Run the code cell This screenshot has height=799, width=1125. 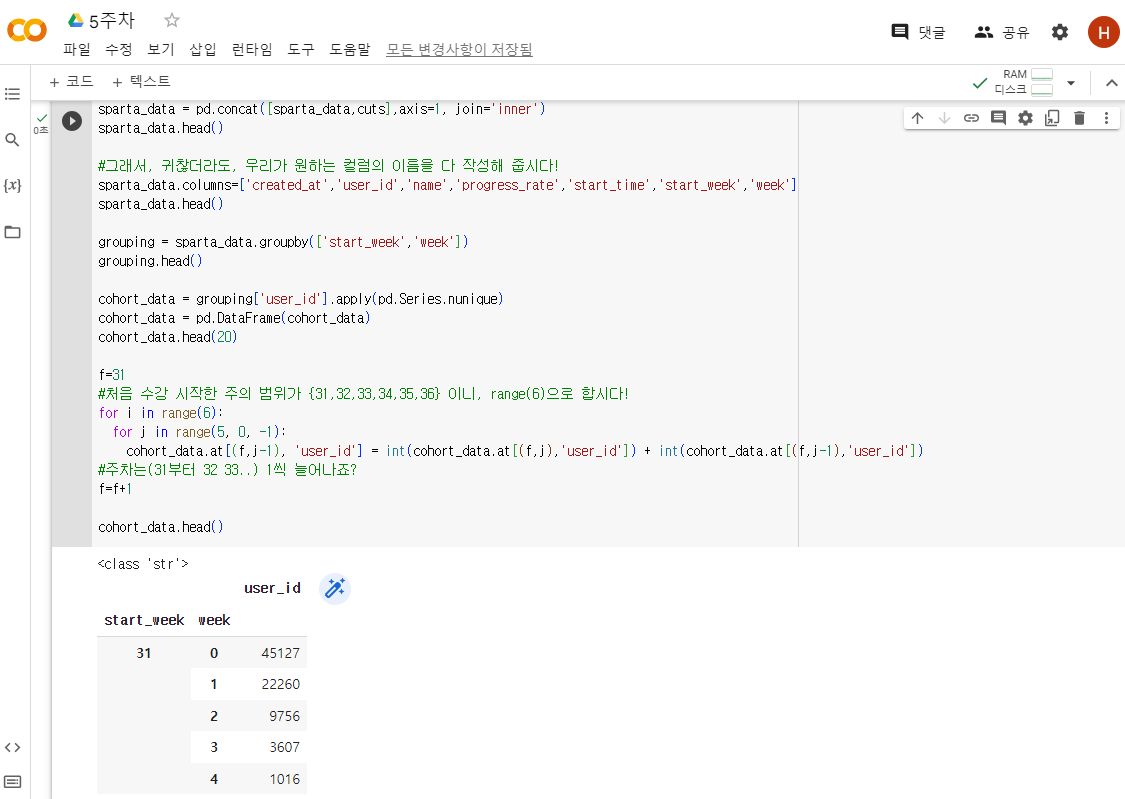click(72, 120)
